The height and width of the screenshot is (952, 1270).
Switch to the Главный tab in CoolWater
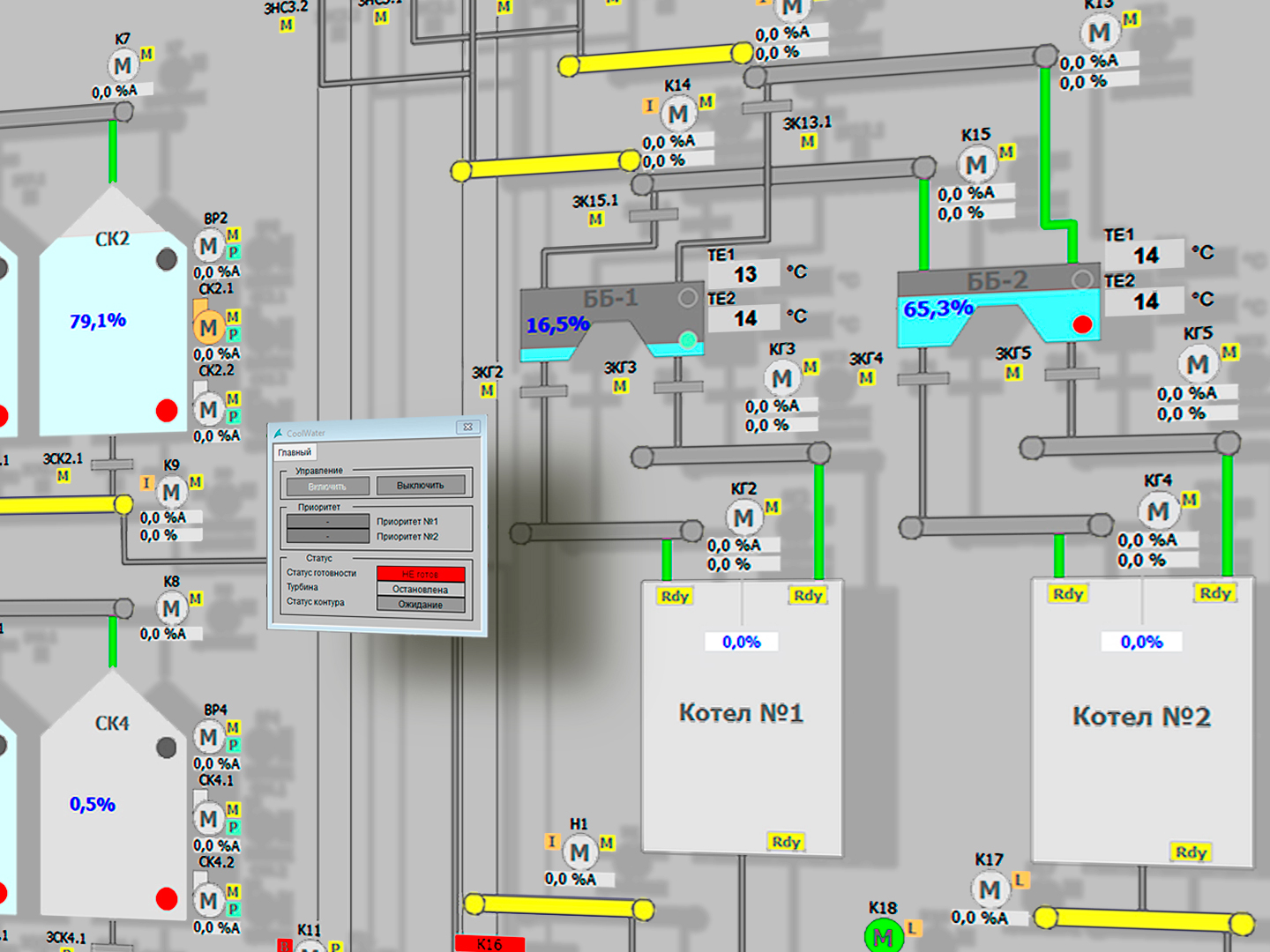tap(295, 452)
